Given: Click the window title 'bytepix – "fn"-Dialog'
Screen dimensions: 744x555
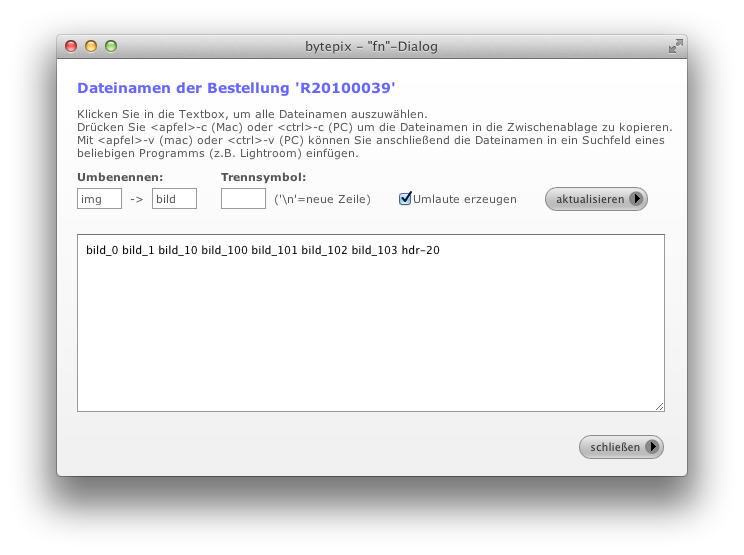Looking at the screenshot, I should pyautogui.click(x=371, y=46).
